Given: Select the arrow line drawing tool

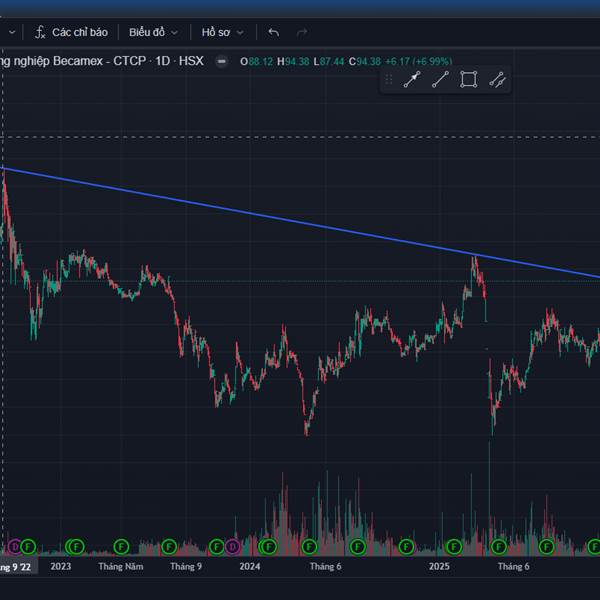Looking at the screenshot, I should tap(411, 80).
